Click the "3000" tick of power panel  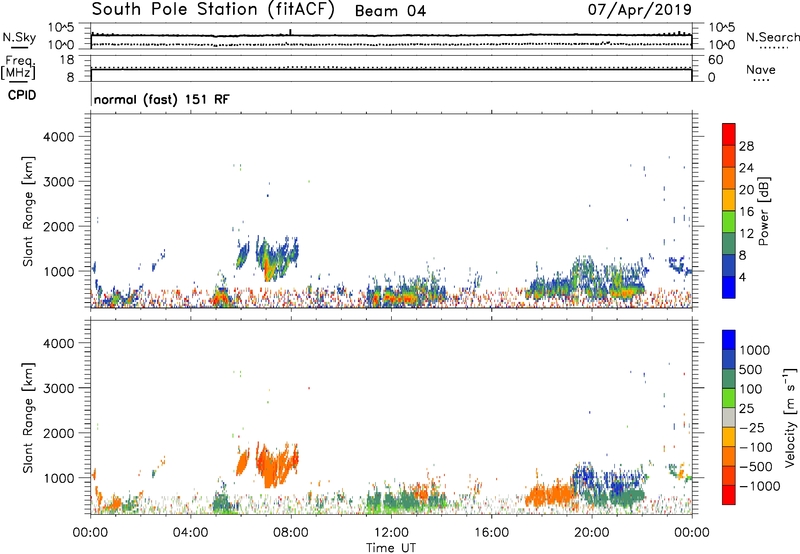click(58, 182)
